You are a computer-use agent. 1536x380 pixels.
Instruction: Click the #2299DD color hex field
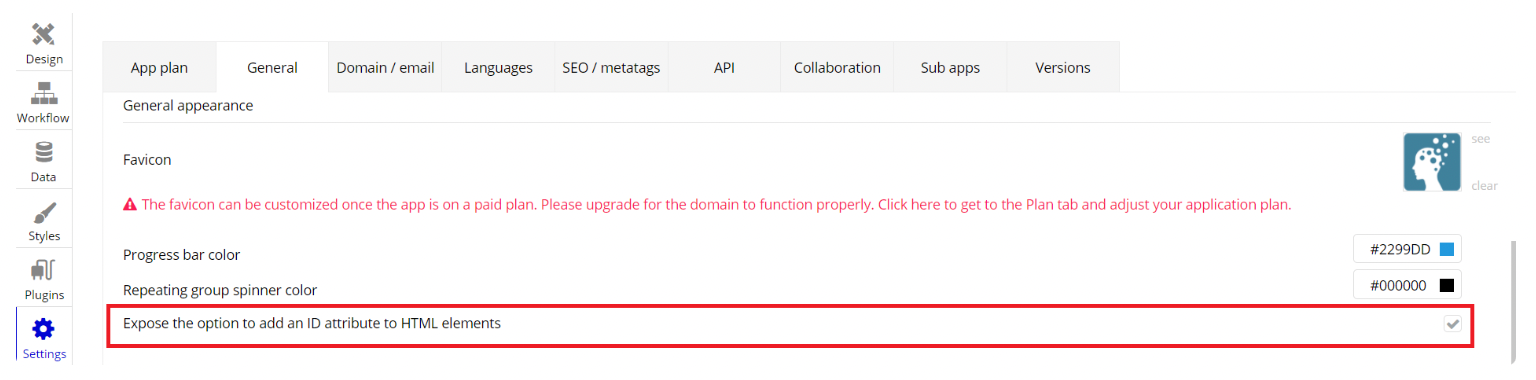click(x=1407, y=250)
